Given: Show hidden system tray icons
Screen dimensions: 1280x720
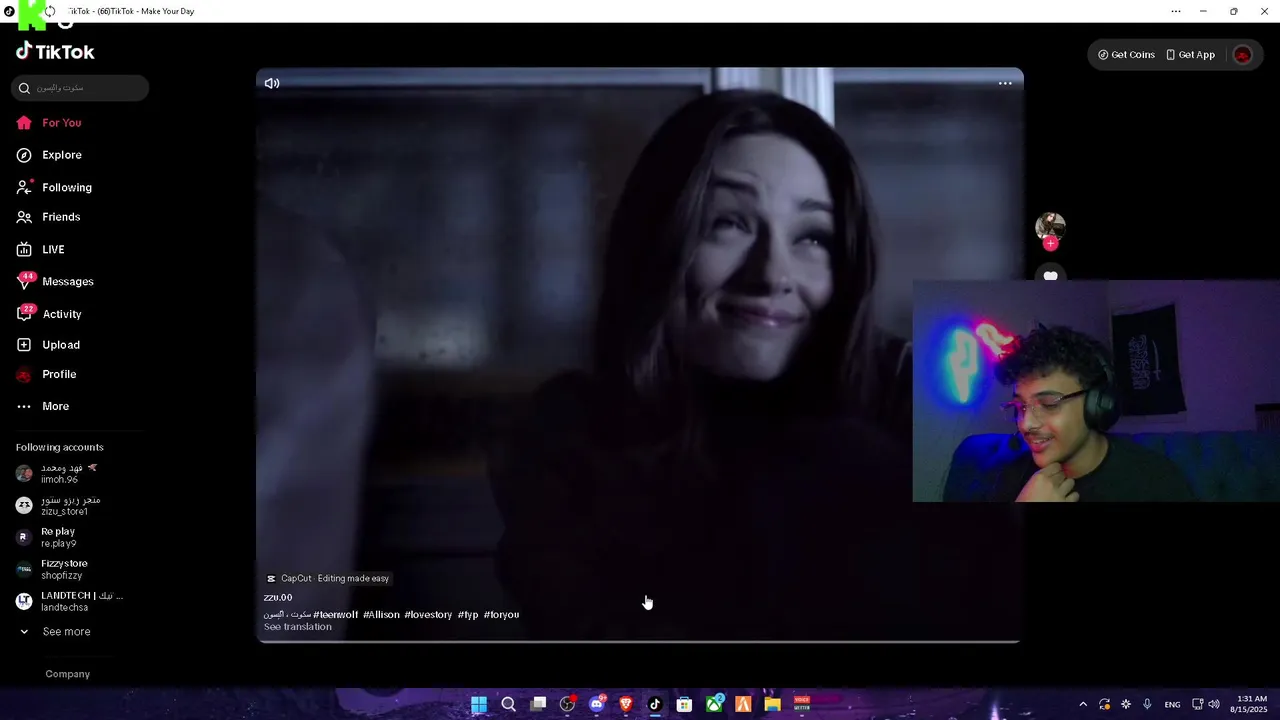Looking at the screenshot, I should pyautogui.click(x=1083, y=705).
